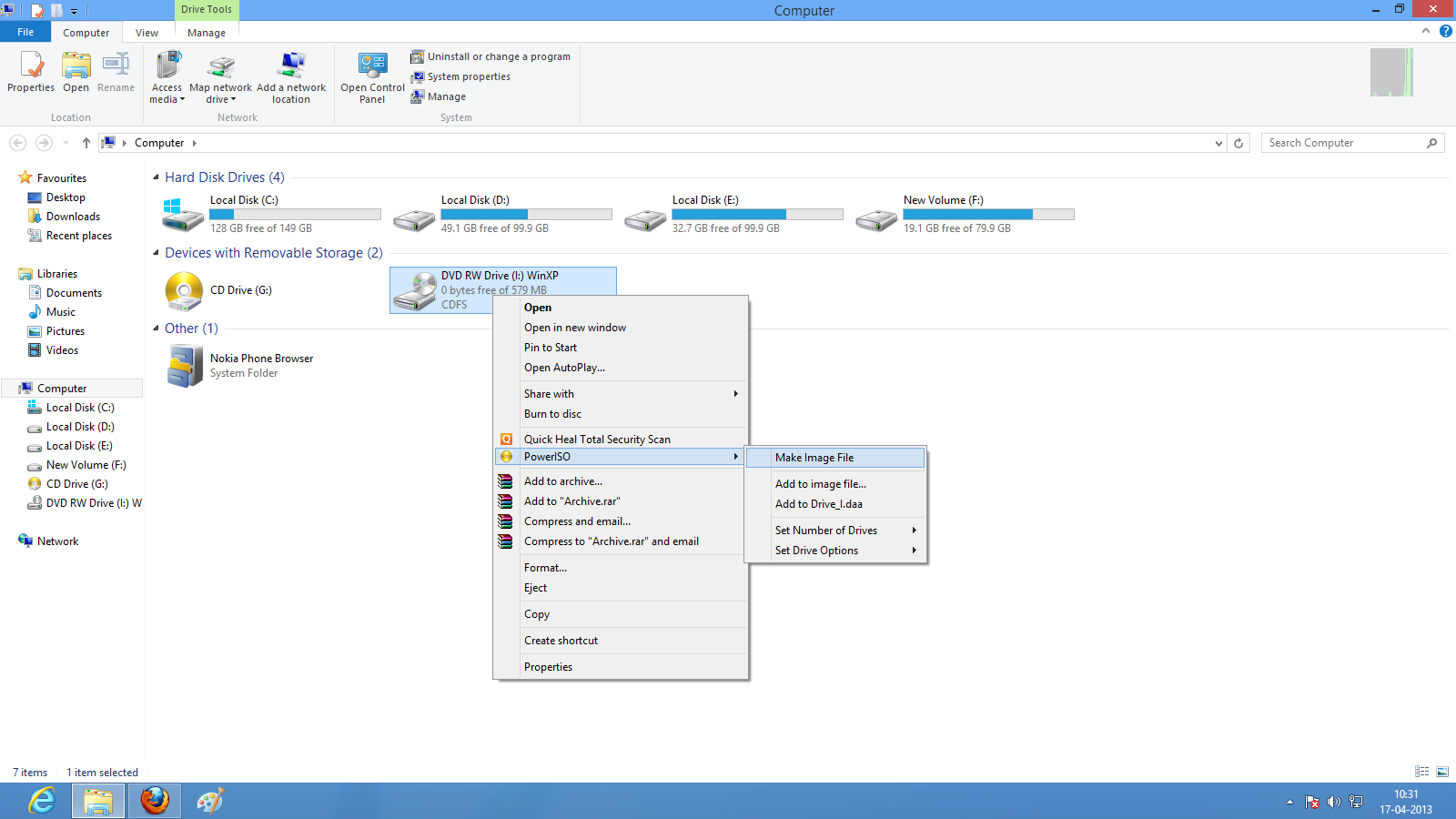
Task: Refresh the Computer view
Action: click(1239, 143)
